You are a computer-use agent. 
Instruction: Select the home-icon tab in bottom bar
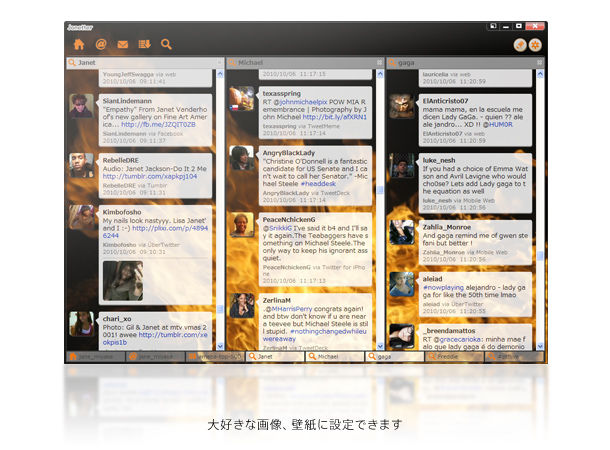(96, 356)
